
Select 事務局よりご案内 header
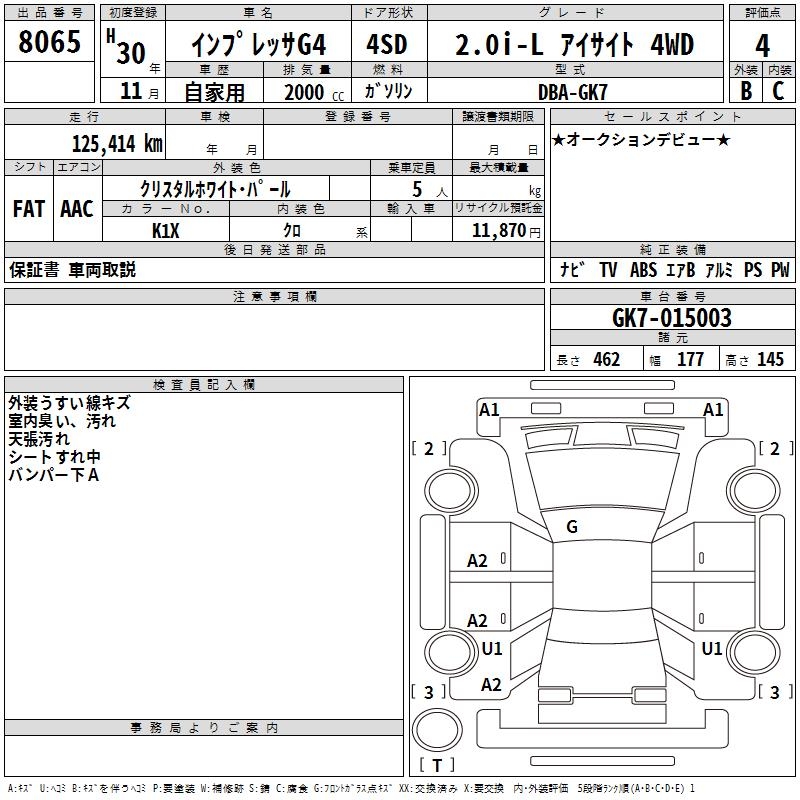click(204, 728)
